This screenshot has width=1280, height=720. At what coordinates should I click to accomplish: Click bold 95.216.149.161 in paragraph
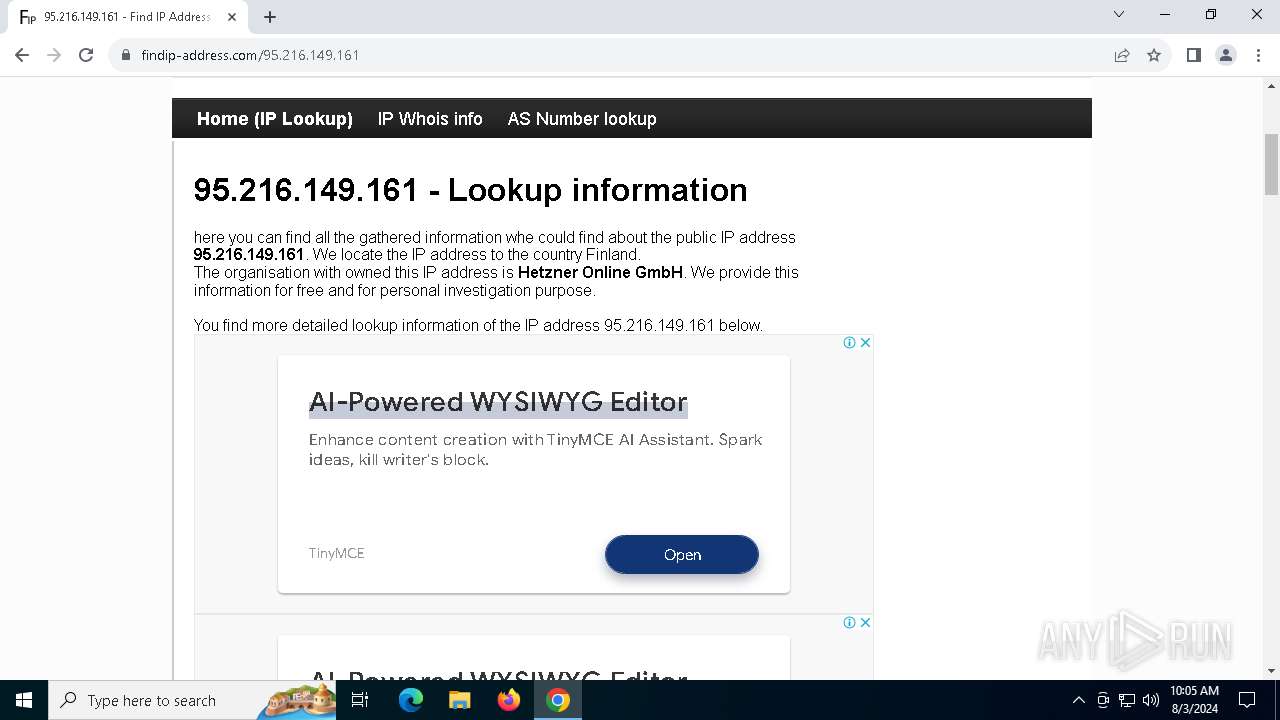[248, 255]
